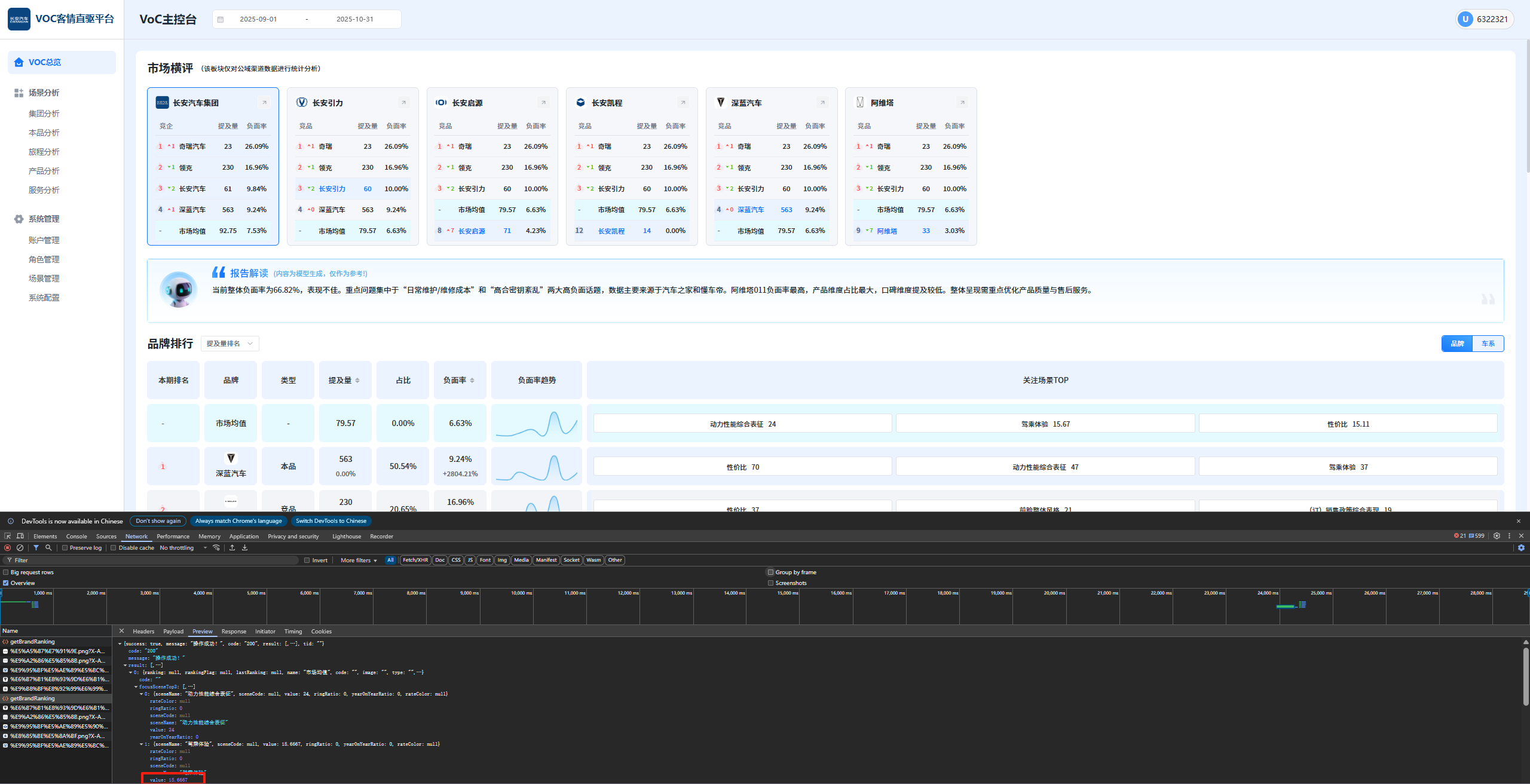Clear the network log
Screen dimensions: 1530x784
coord(20,547)
